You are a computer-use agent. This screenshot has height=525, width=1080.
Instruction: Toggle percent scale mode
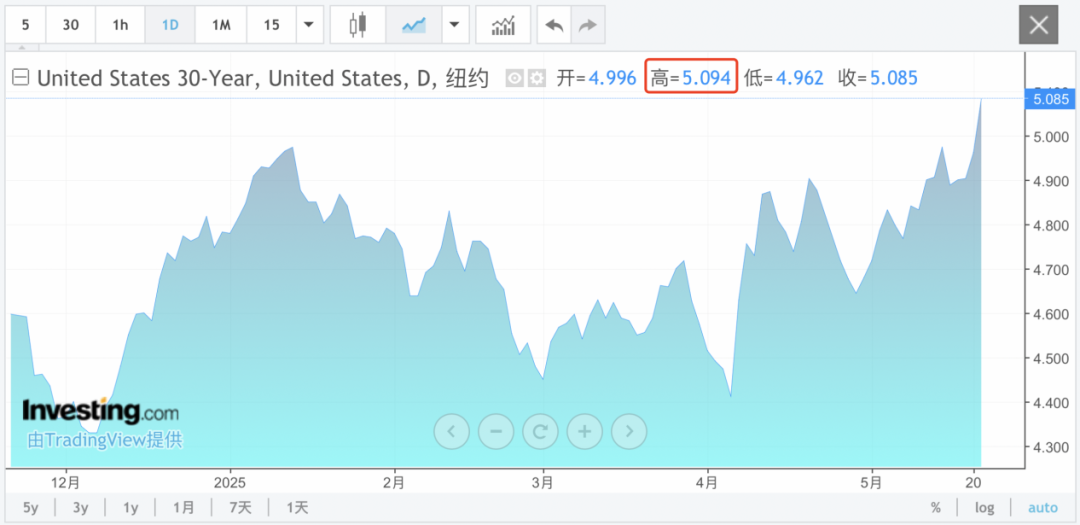click(935, 508)
